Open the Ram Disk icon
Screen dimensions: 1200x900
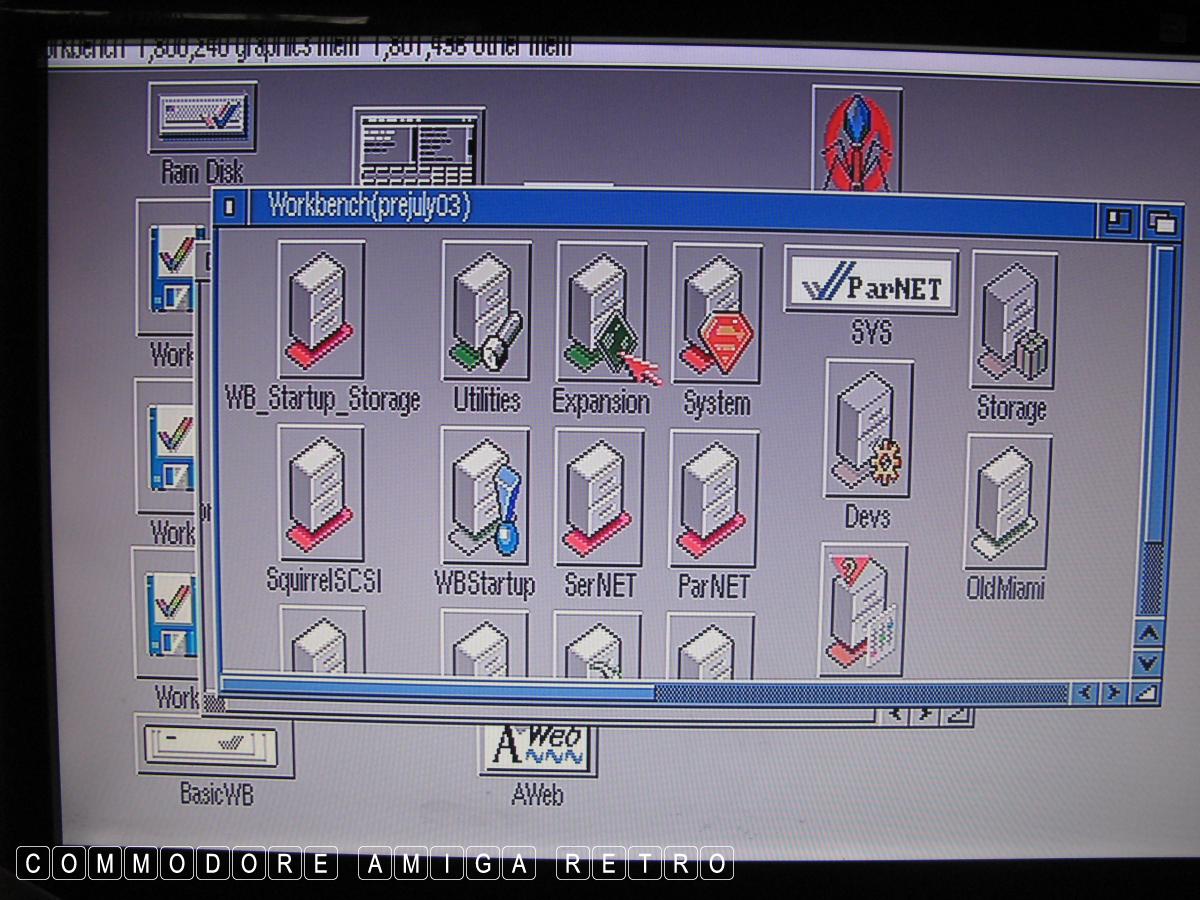203,118
